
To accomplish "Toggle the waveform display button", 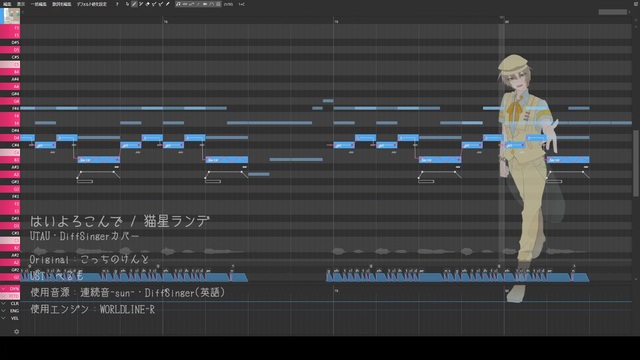I will pos(205,4).
